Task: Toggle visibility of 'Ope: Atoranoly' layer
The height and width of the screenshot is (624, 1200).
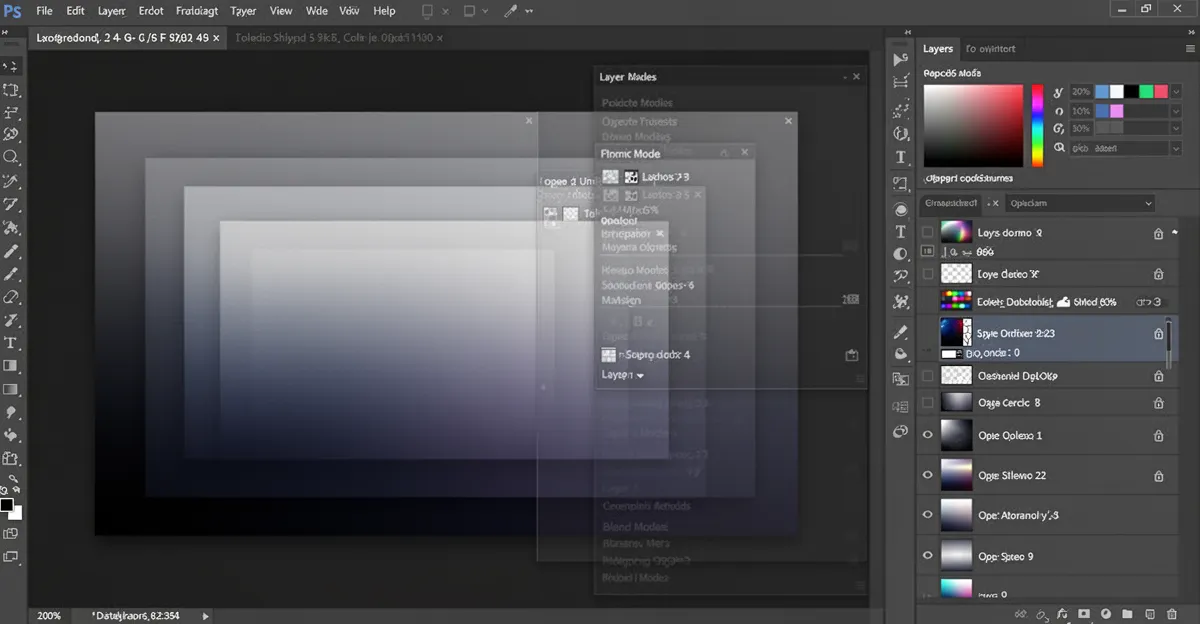Action: pos(927,514)
